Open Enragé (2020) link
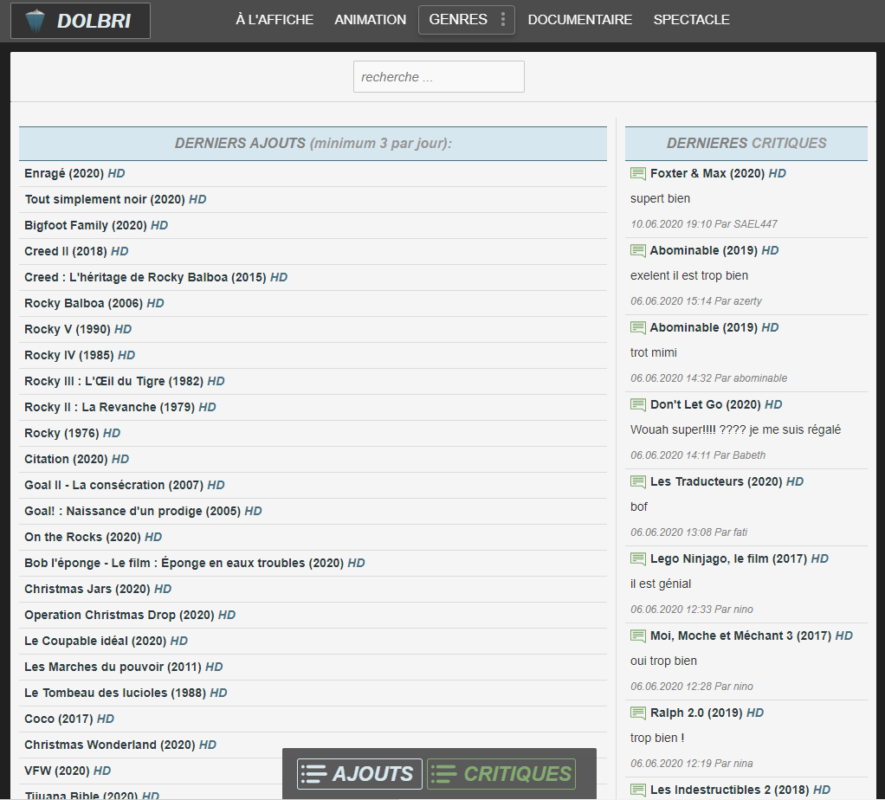Viewport: 885px width, 800px height. 75,173
